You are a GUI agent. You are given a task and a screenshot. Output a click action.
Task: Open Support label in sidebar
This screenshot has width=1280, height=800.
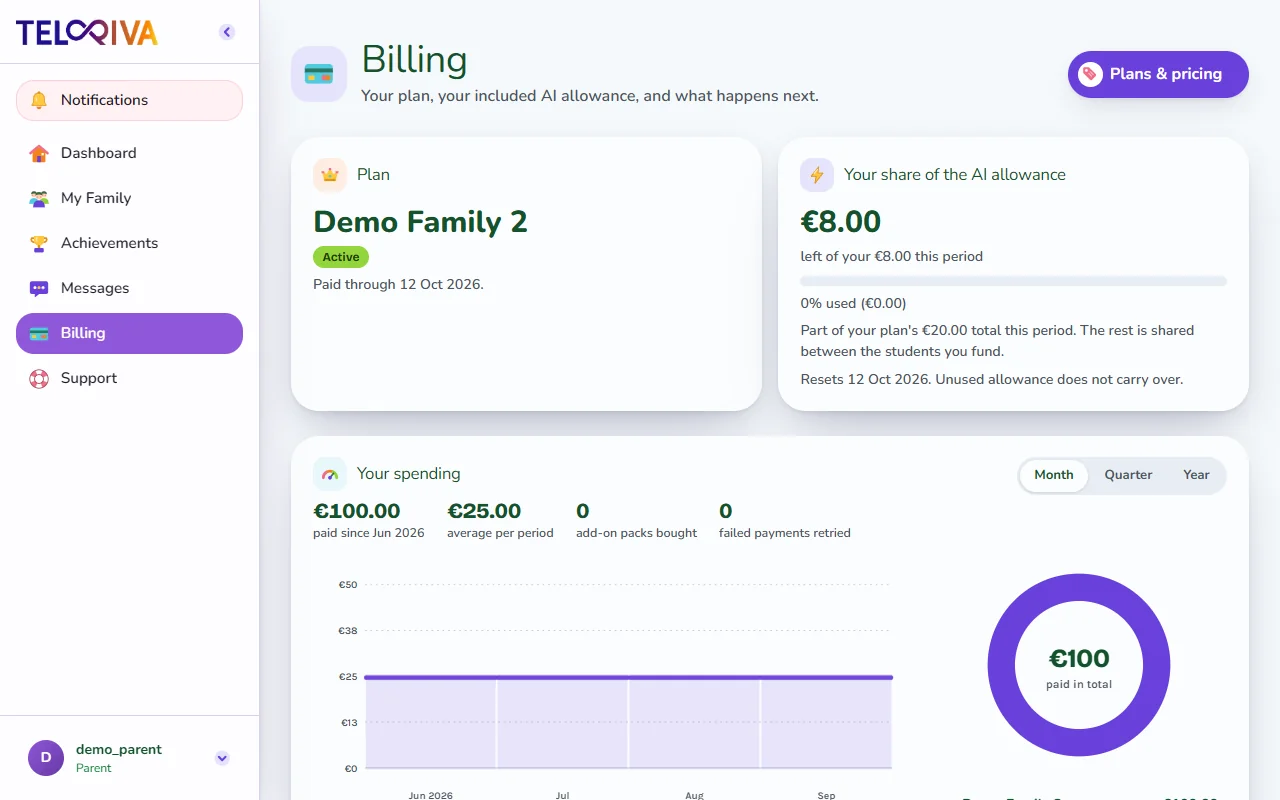[x=89, y=378]
